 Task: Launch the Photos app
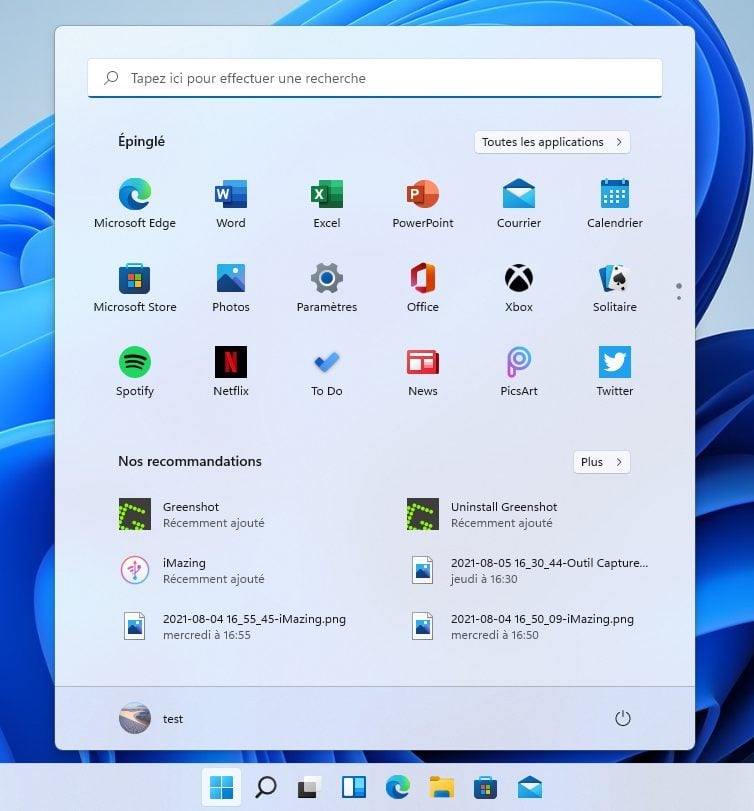pyautogui.click(x=231, y=287)
